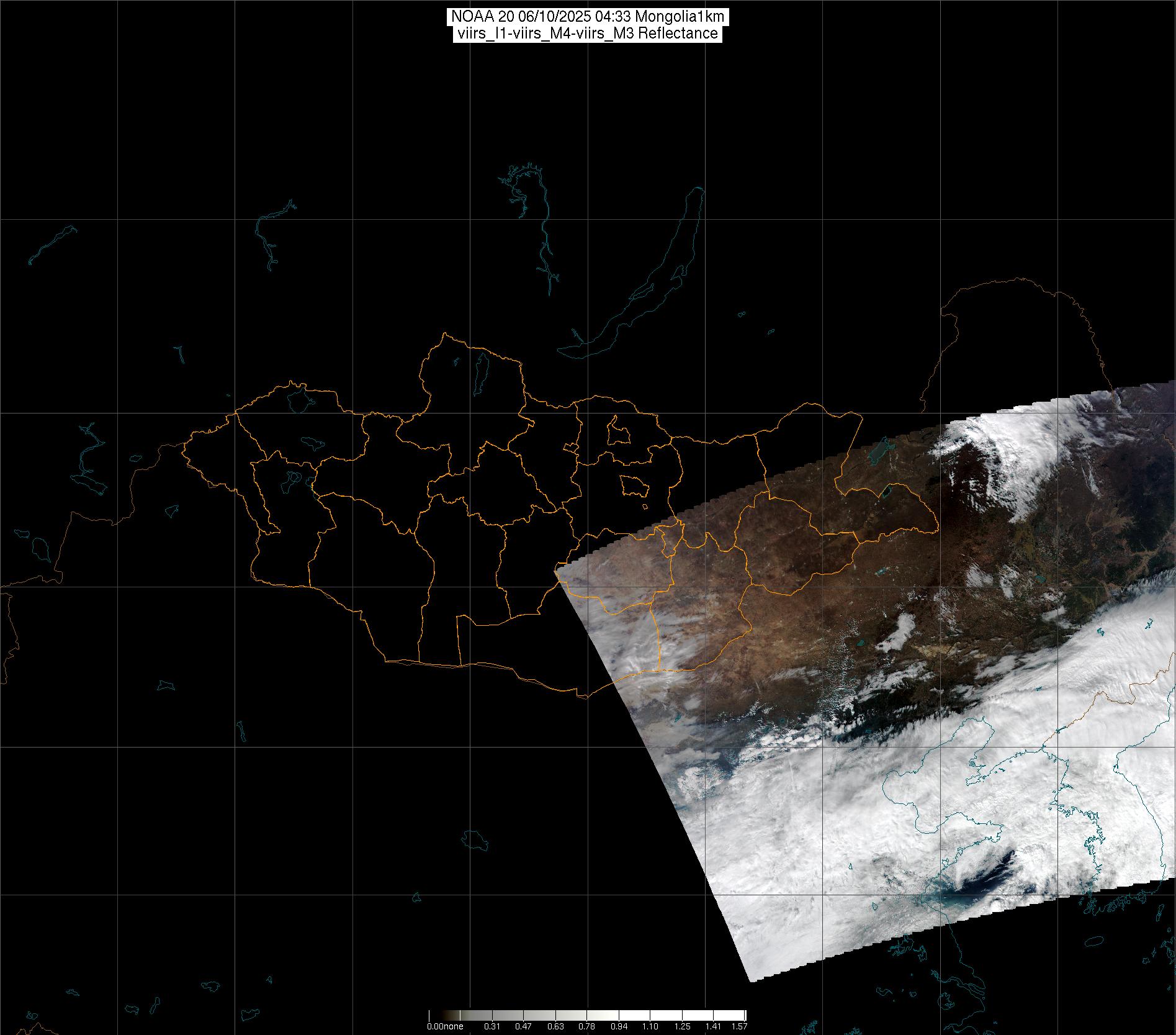Click the 'viirs_I1-viirs_M4-viirs_M3 Reflectance' subtitle

pyautogui.click(x=587, y=34)
